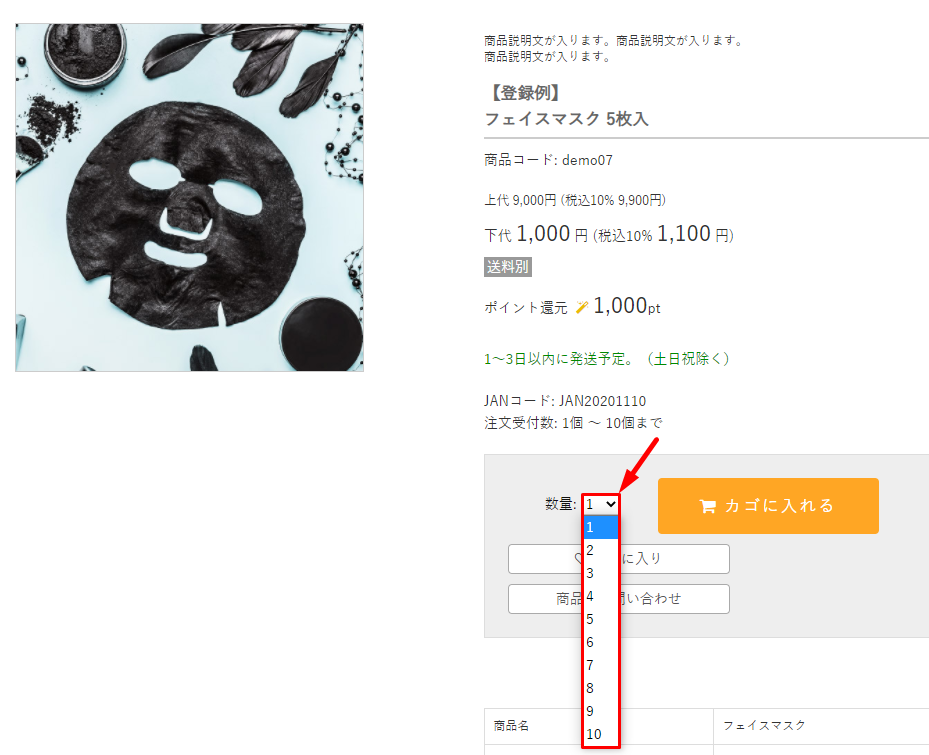Viewport: 929px width, 755px height.
Task: Pick quantity 6 in the dropdown
Action: point(601,642)
